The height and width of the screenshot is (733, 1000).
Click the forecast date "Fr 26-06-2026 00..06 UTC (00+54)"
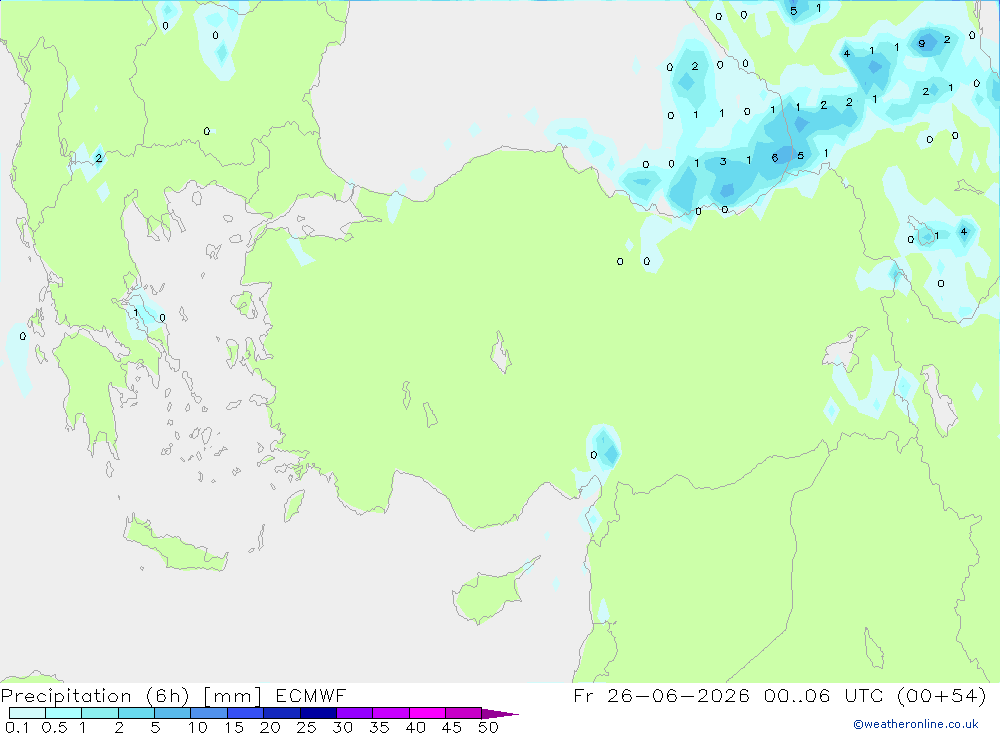pos(780,696)
